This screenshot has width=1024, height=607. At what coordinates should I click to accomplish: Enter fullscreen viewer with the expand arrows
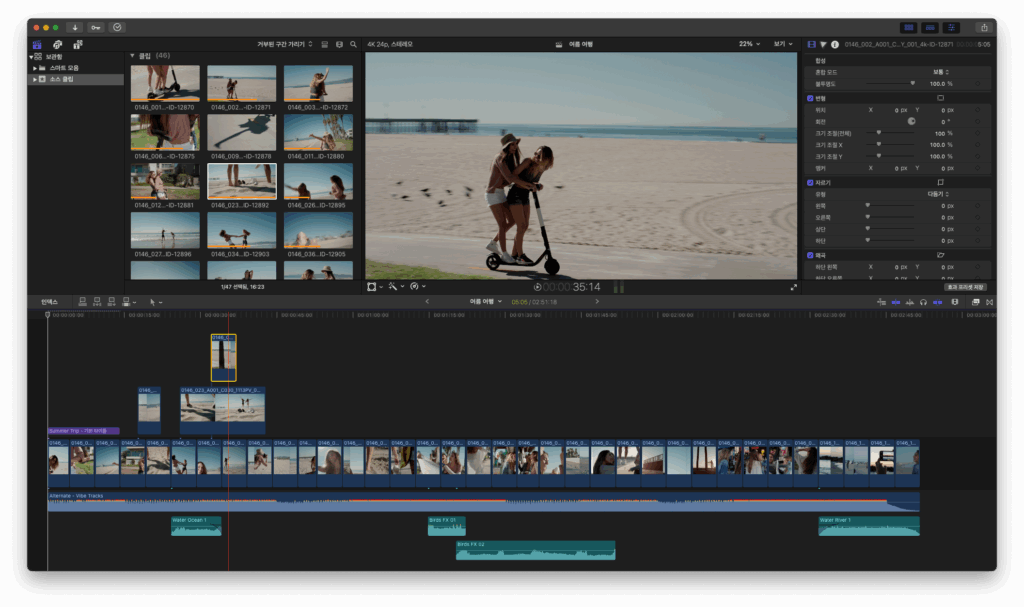click(x=793, y=287)
